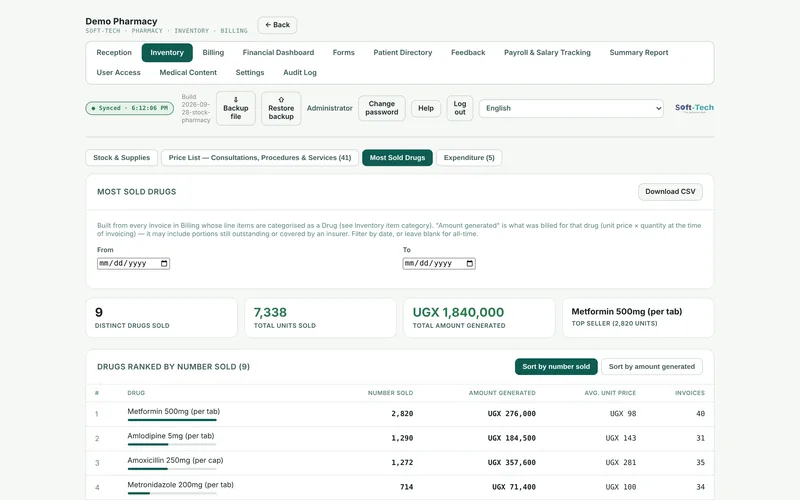The image size is (800, 500).
Task: Open Patient Directory tab
Action: 403,53
